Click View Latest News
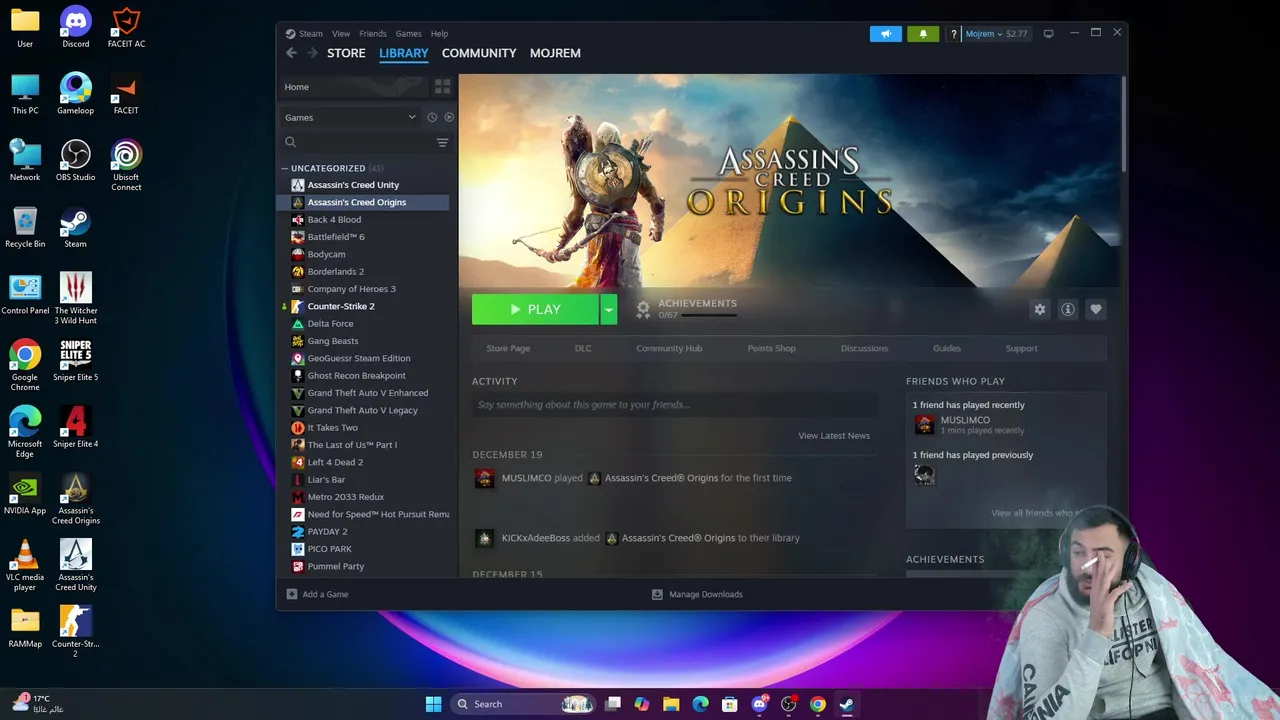Image resolution: width=1280 pixels, height=720 pixels. (834, 435)
